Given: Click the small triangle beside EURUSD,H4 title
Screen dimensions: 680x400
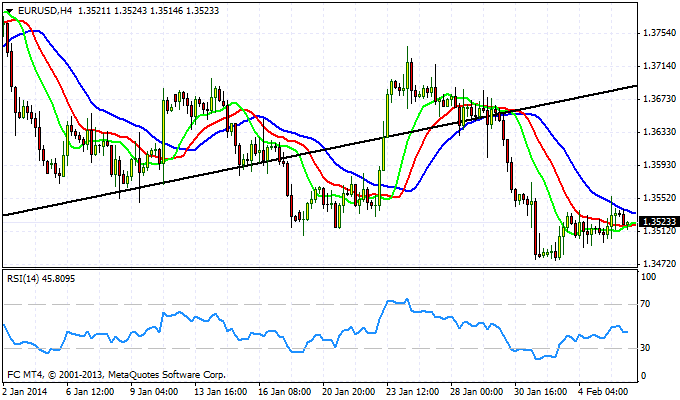Looking at the screenshot, I should tap(9, 11).
